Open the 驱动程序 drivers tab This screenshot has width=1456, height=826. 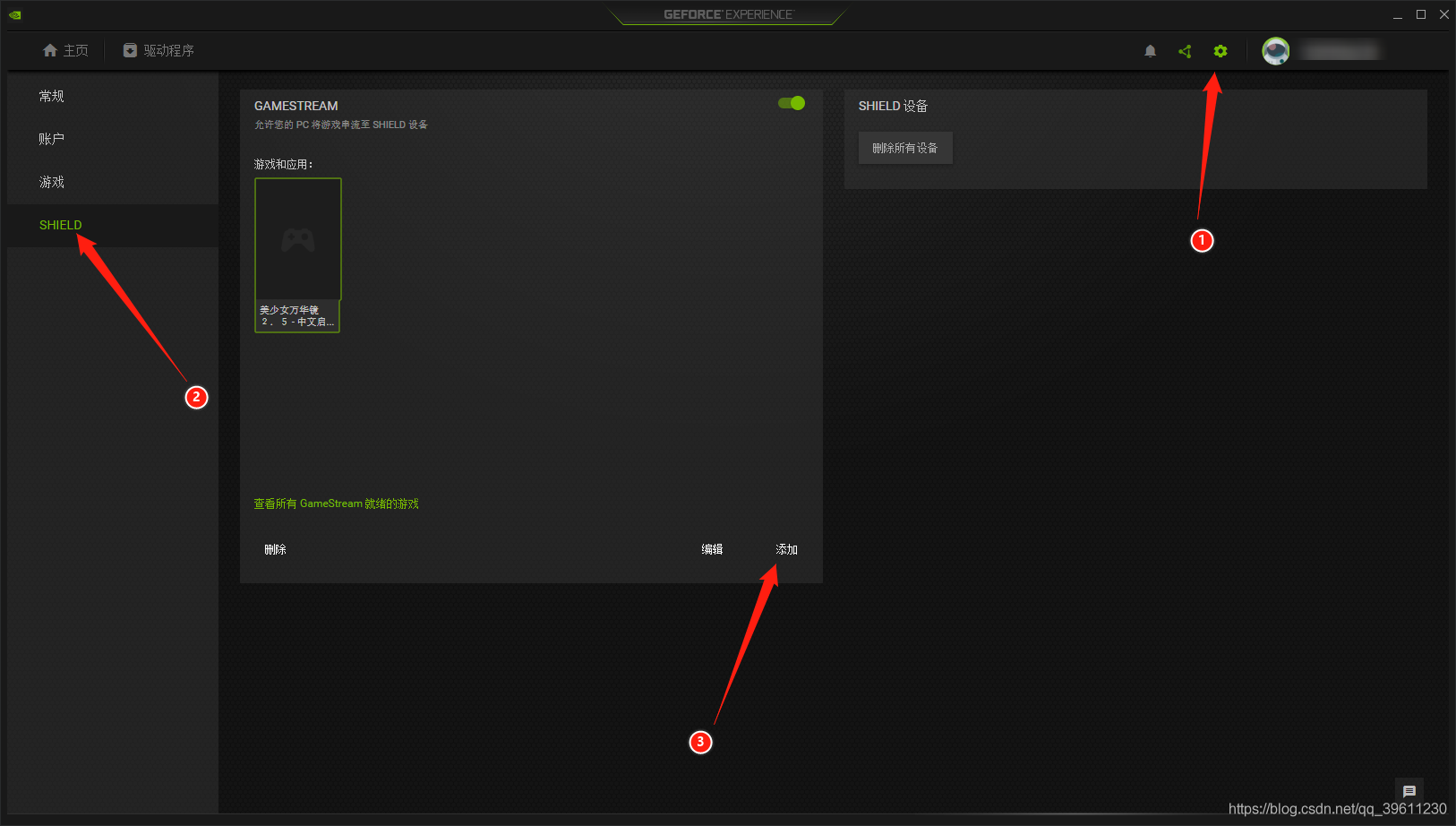(158, 50)
